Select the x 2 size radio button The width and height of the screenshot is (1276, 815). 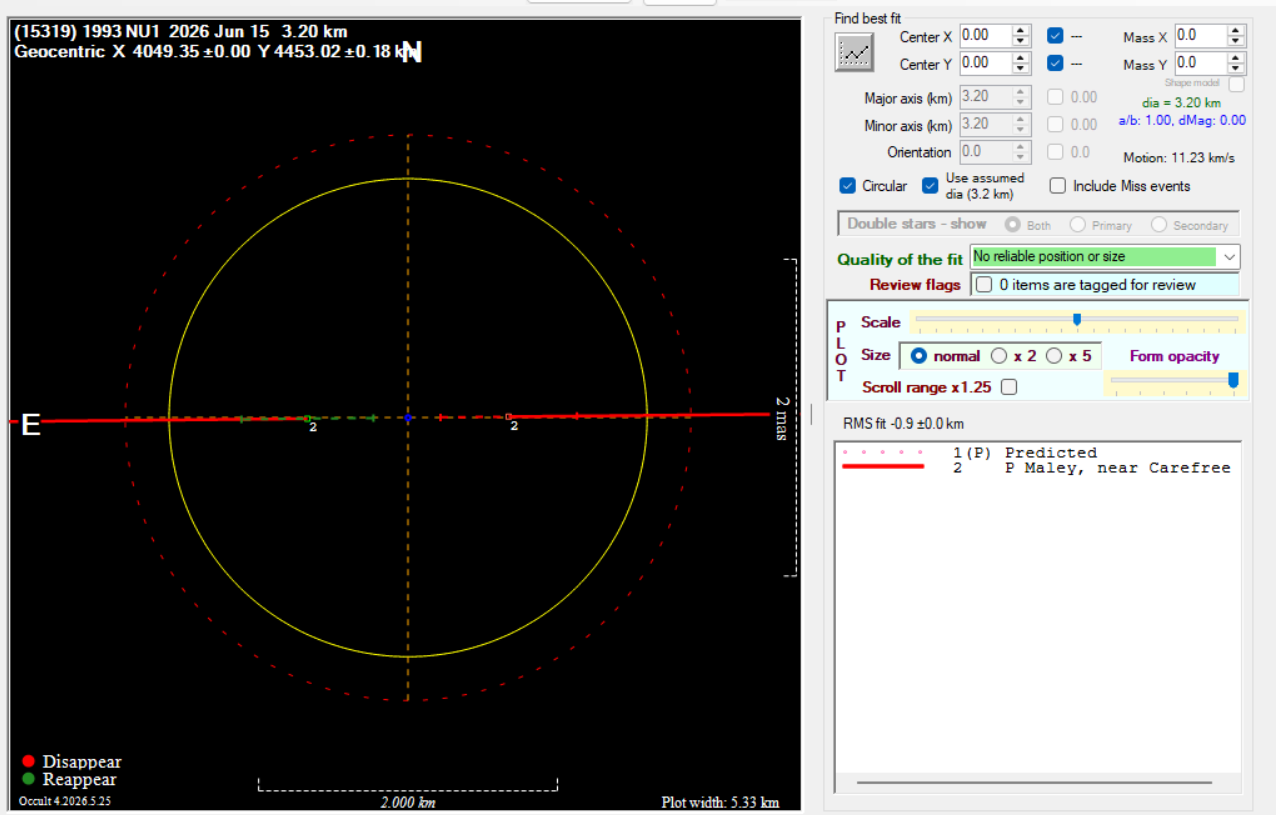998,356
